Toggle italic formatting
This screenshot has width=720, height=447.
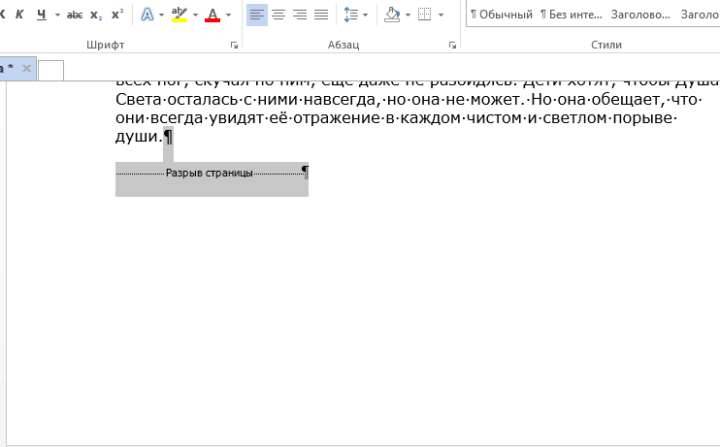[19, 15]
